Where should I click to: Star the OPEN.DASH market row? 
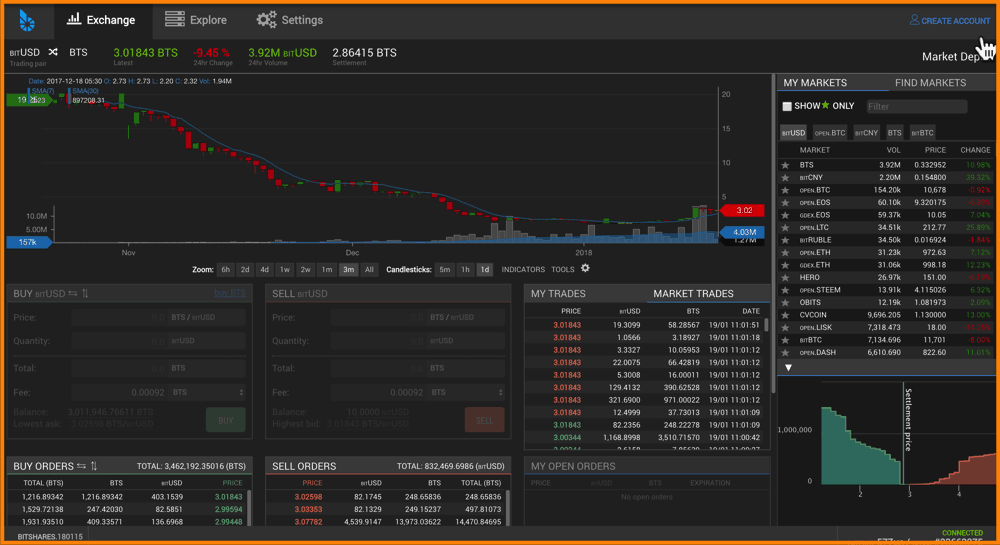click(x=786, y=352)
